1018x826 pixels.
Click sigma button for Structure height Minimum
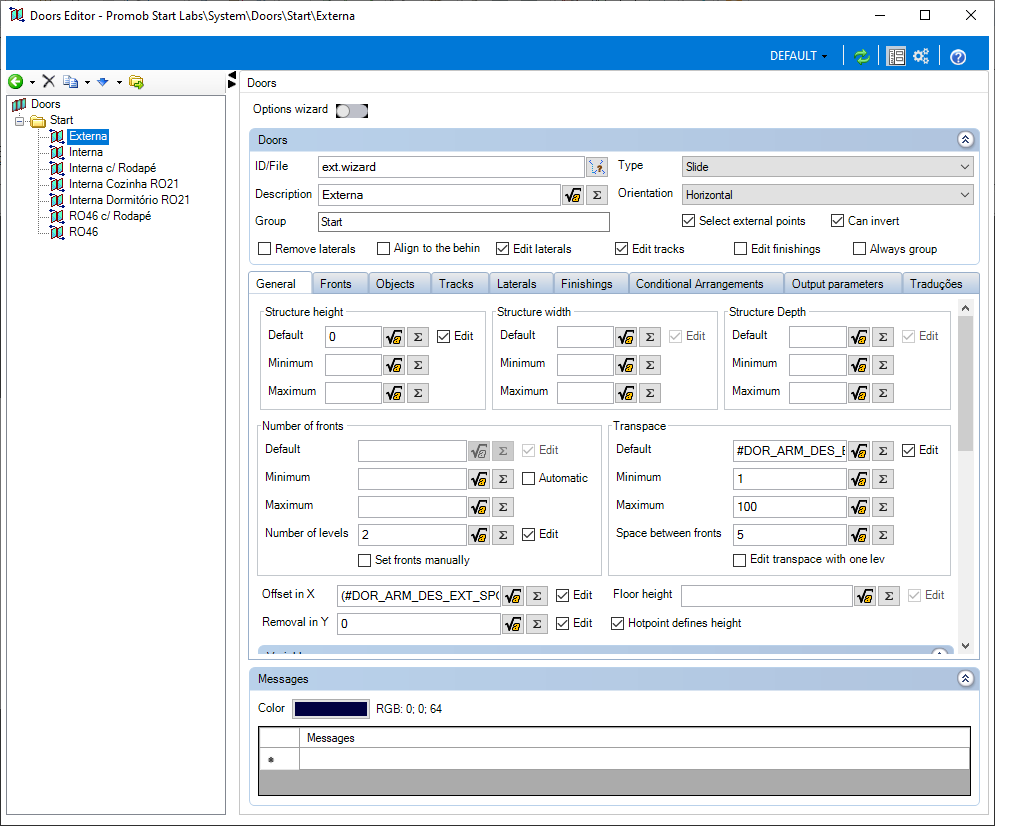click(418, 365)
